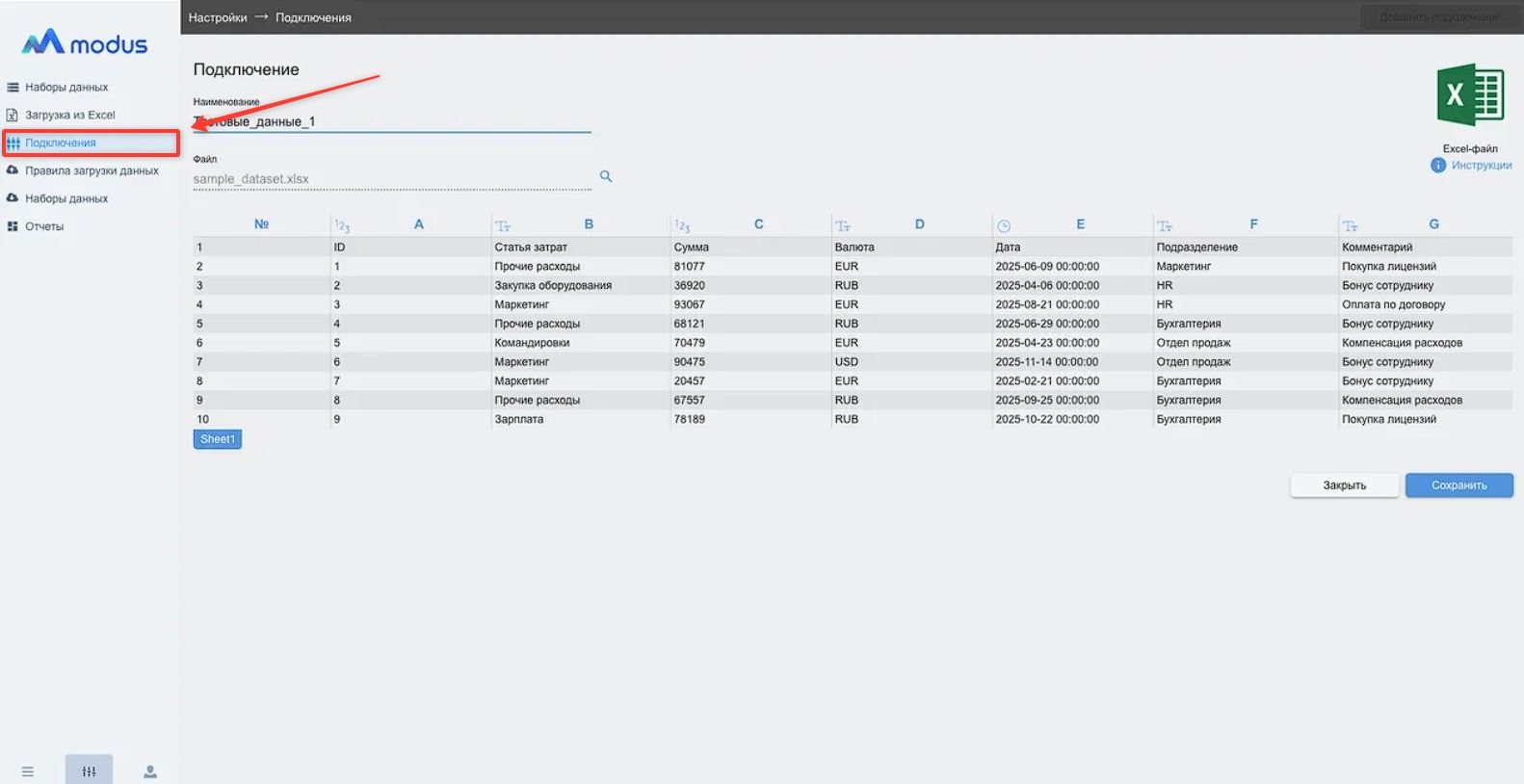This screenshot has height=784, width=1524.
Task: Click the Наименование text field
Action: (x=391, y=121)
